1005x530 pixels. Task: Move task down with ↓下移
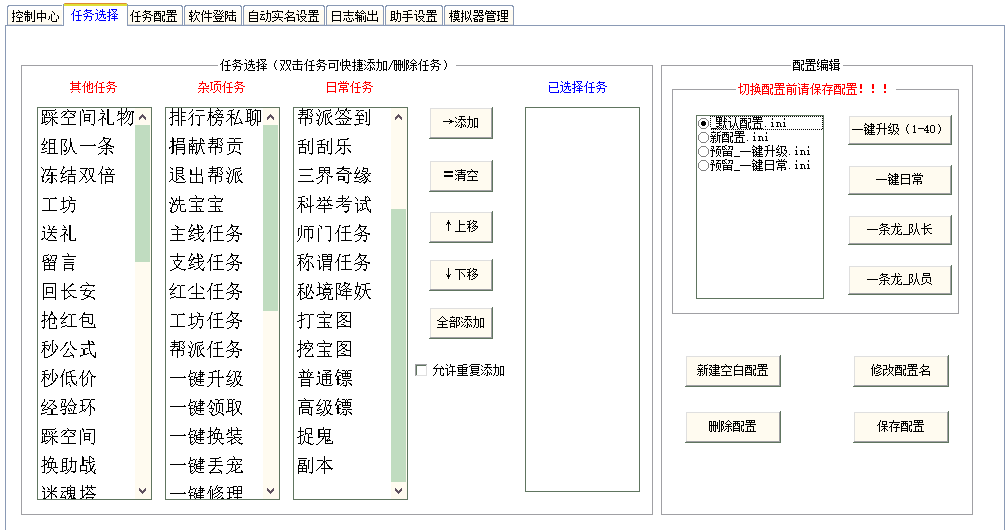[x=461, y=274]
